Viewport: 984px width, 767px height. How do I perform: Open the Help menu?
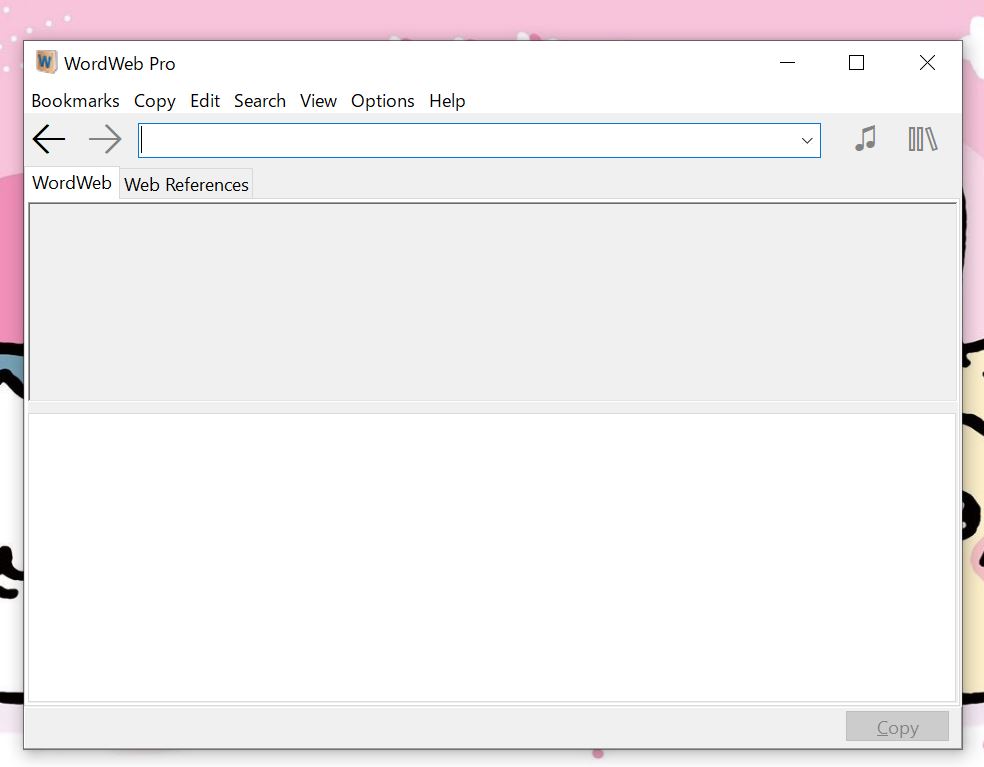pos(447,101)
